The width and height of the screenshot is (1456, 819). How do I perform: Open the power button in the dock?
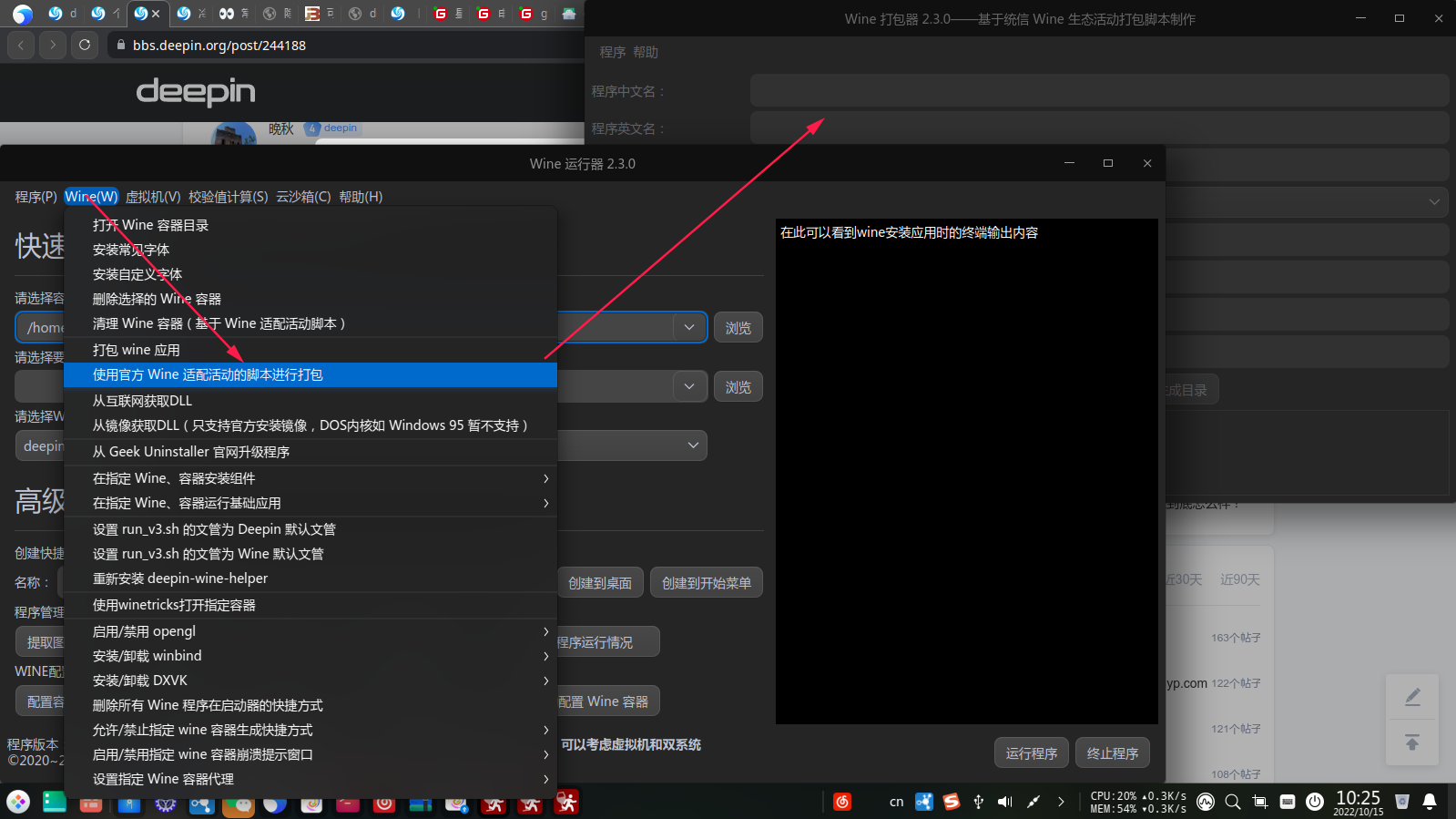coord(1315,802)
